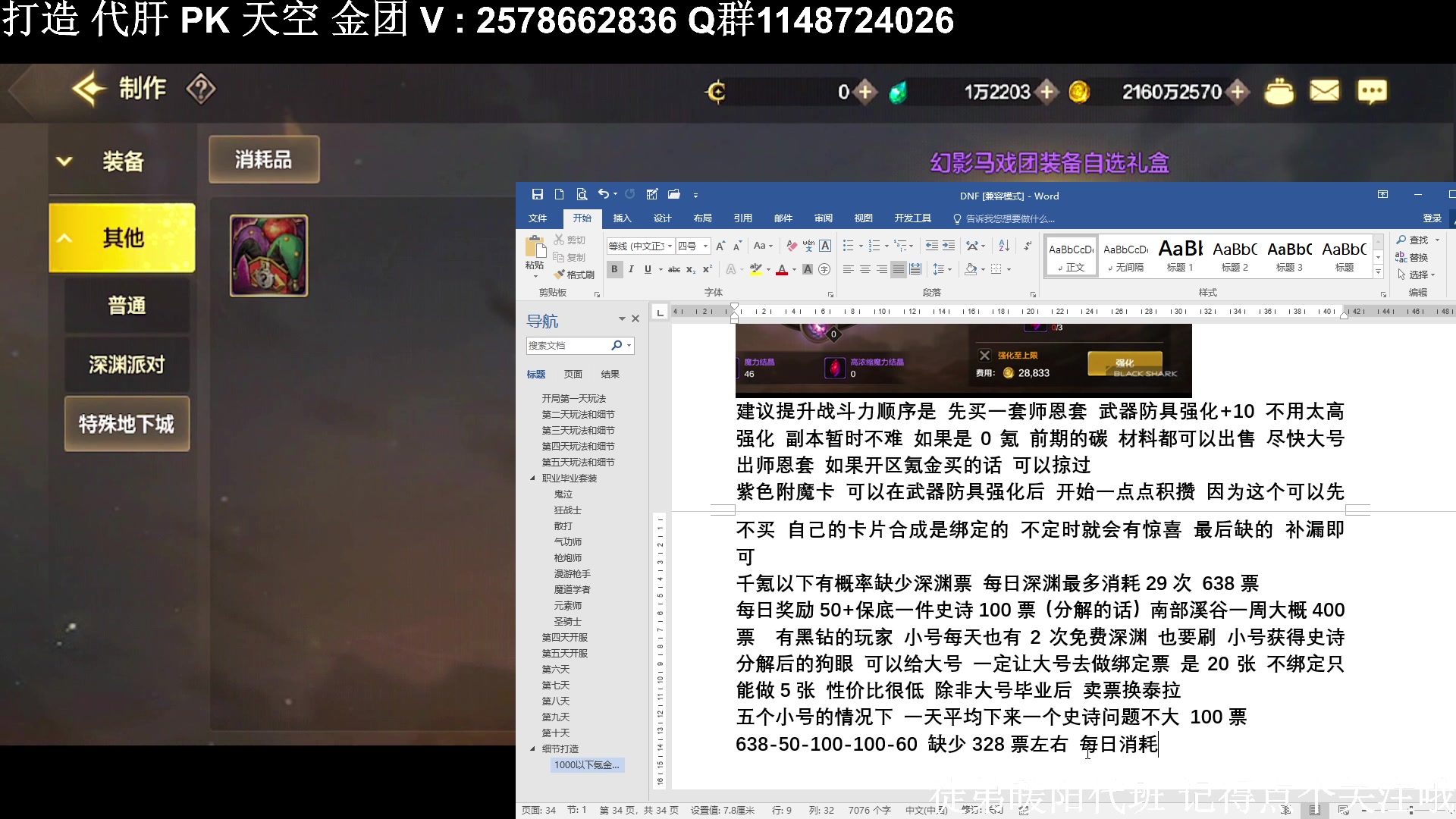This screenshot has width=1456, height=819.
Task: Sort text with A-Z sort icon
Action: pos(1004,246)
